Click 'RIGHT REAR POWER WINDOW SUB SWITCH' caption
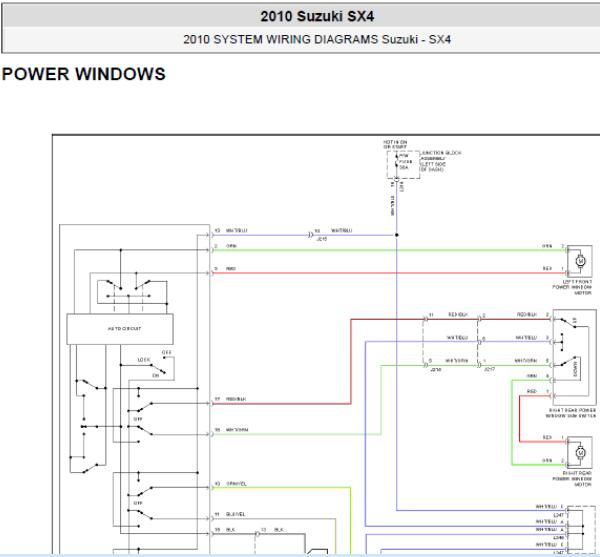 [571, 413]
